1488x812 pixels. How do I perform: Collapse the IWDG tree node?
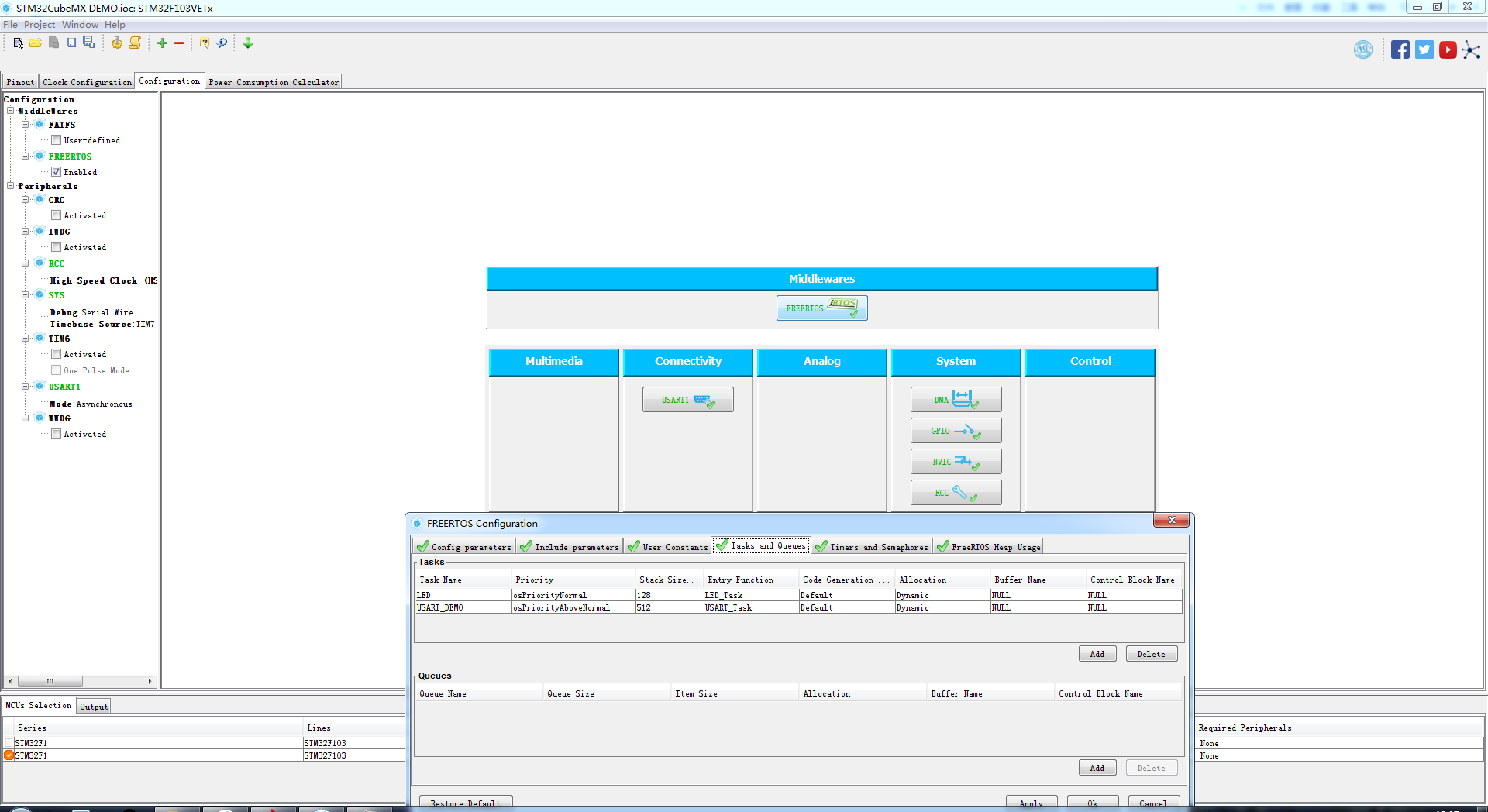point(26,231)
